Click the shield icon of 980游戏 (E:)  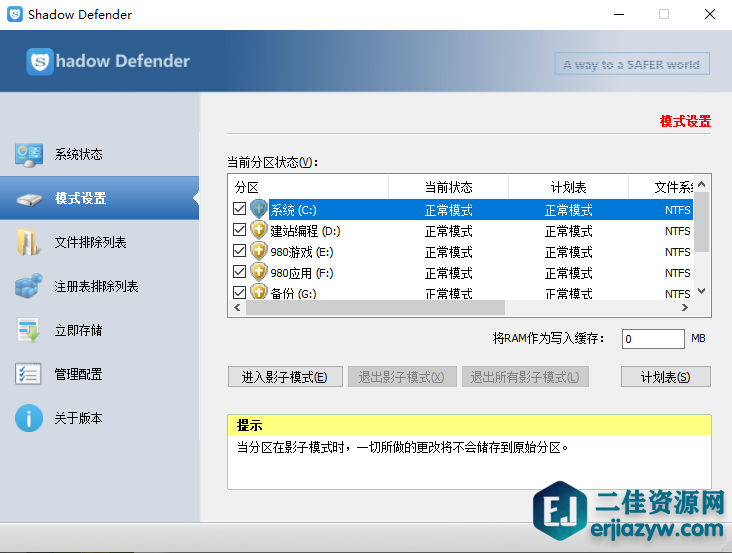coord(259,251)
